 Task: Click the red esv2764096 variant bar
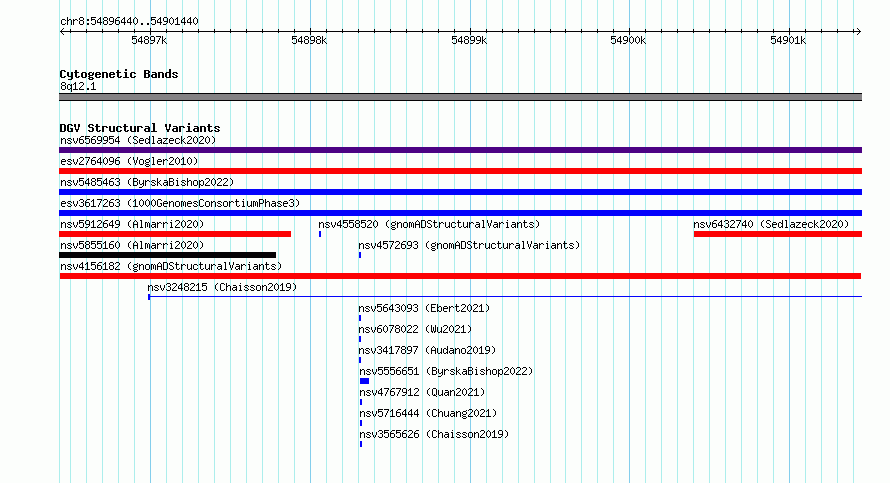click(x=460, y=171)
